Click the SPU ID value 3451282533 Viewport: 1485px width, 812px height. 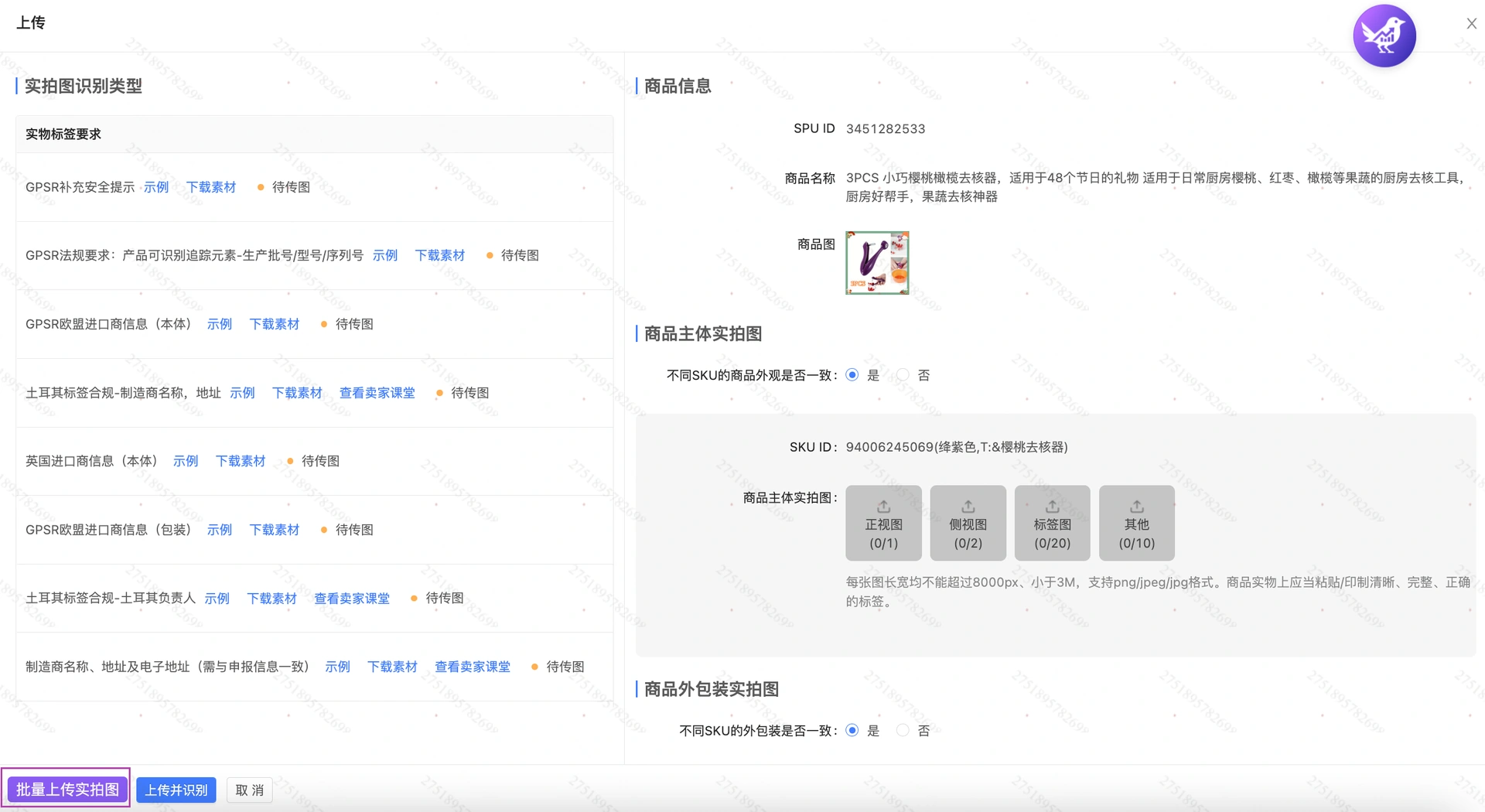pyautogui.click(x=886, y=129)
